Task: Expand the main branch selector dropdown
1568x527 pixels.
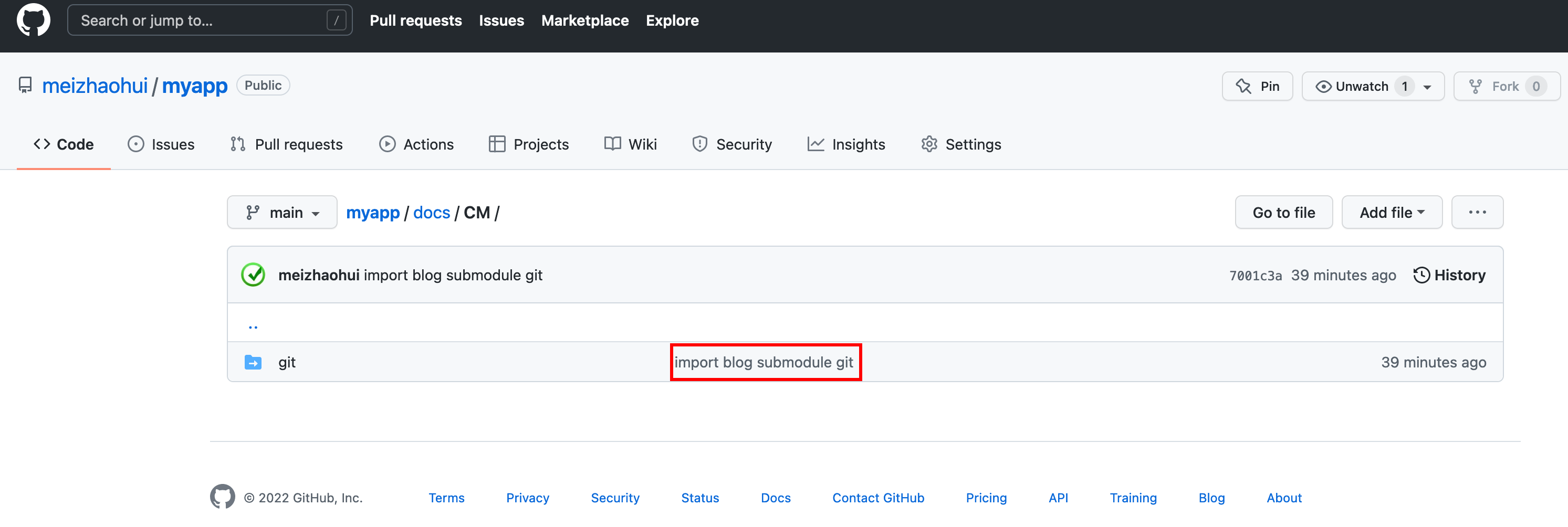Action: click(282, 213)
